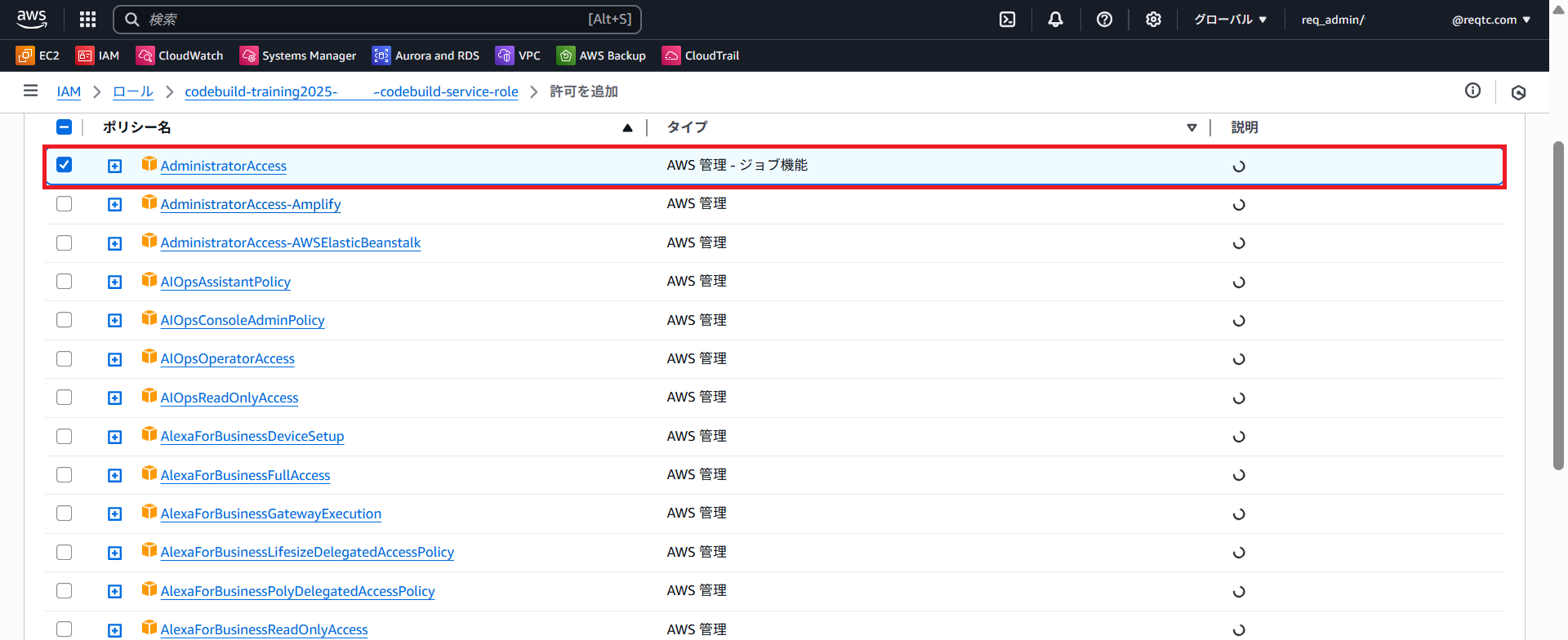This screenshot has width=1568, height=640.
Task: Click the AIOpsAssistantPolicy box icon
Action: click(149, 280)
